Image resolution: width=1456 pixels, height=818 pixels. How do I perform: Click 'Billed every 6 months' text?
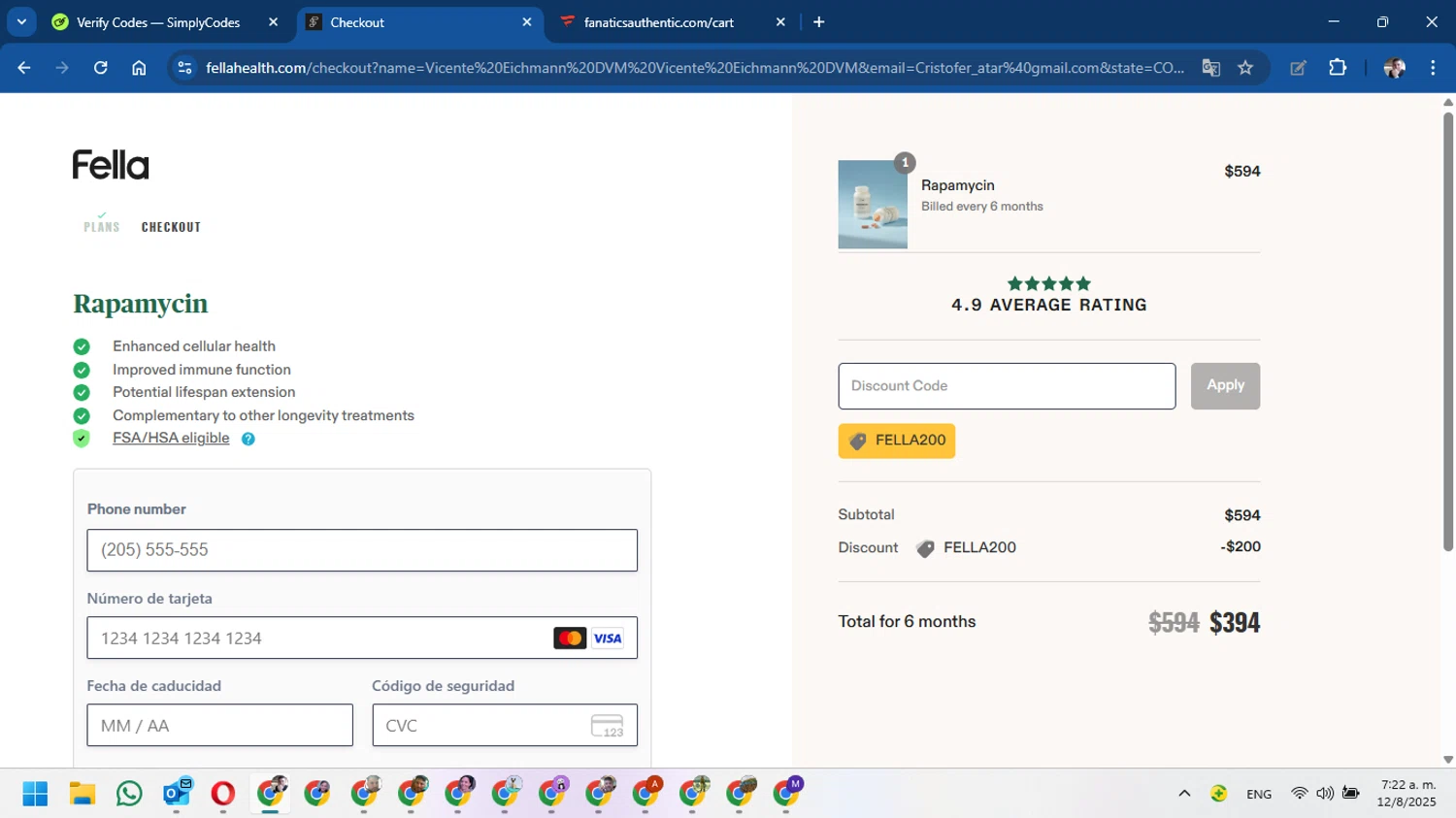point(982,207)
